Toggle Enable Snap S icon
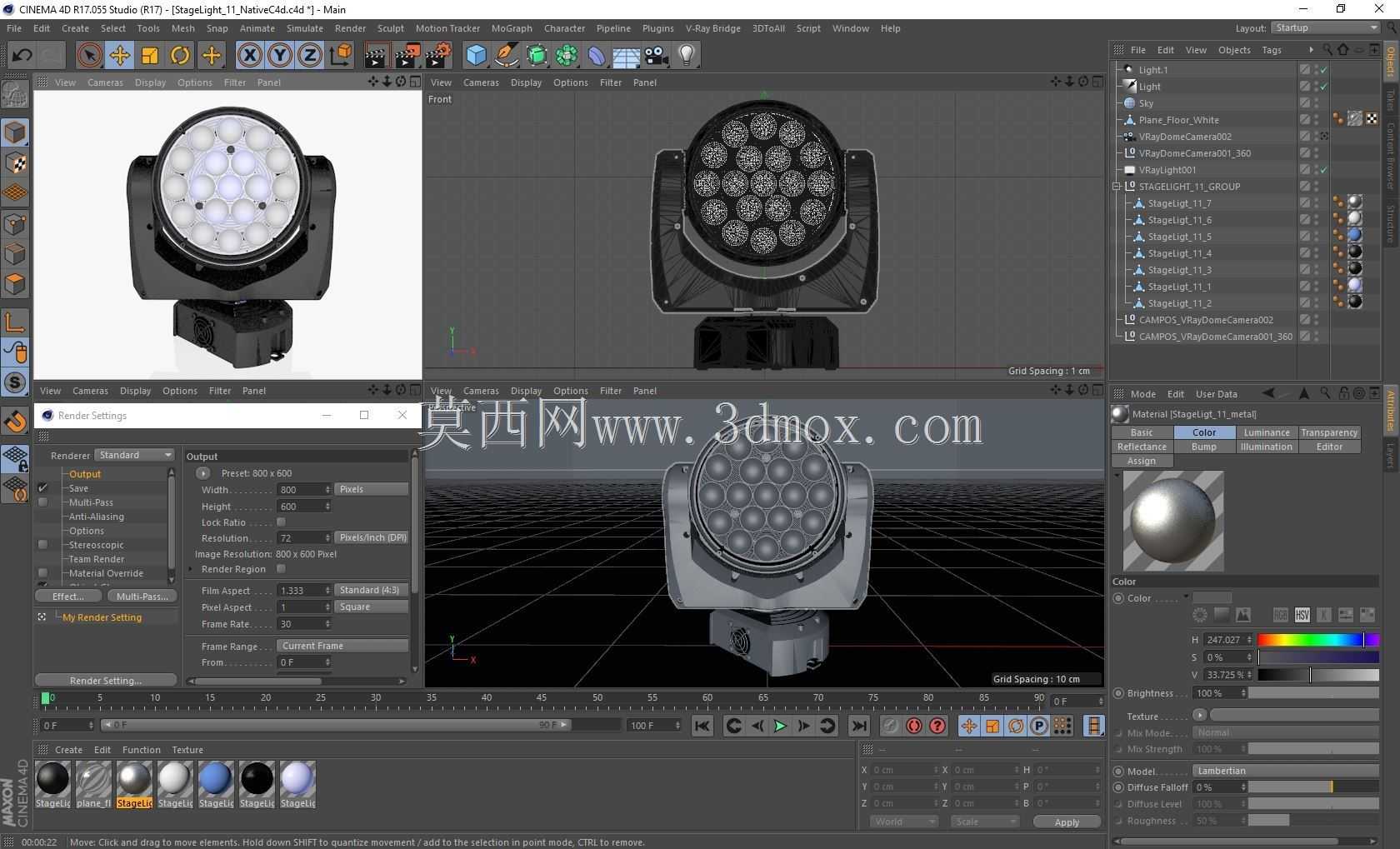This screenshot has width=1400, height=849. click(x=15, y=382)
